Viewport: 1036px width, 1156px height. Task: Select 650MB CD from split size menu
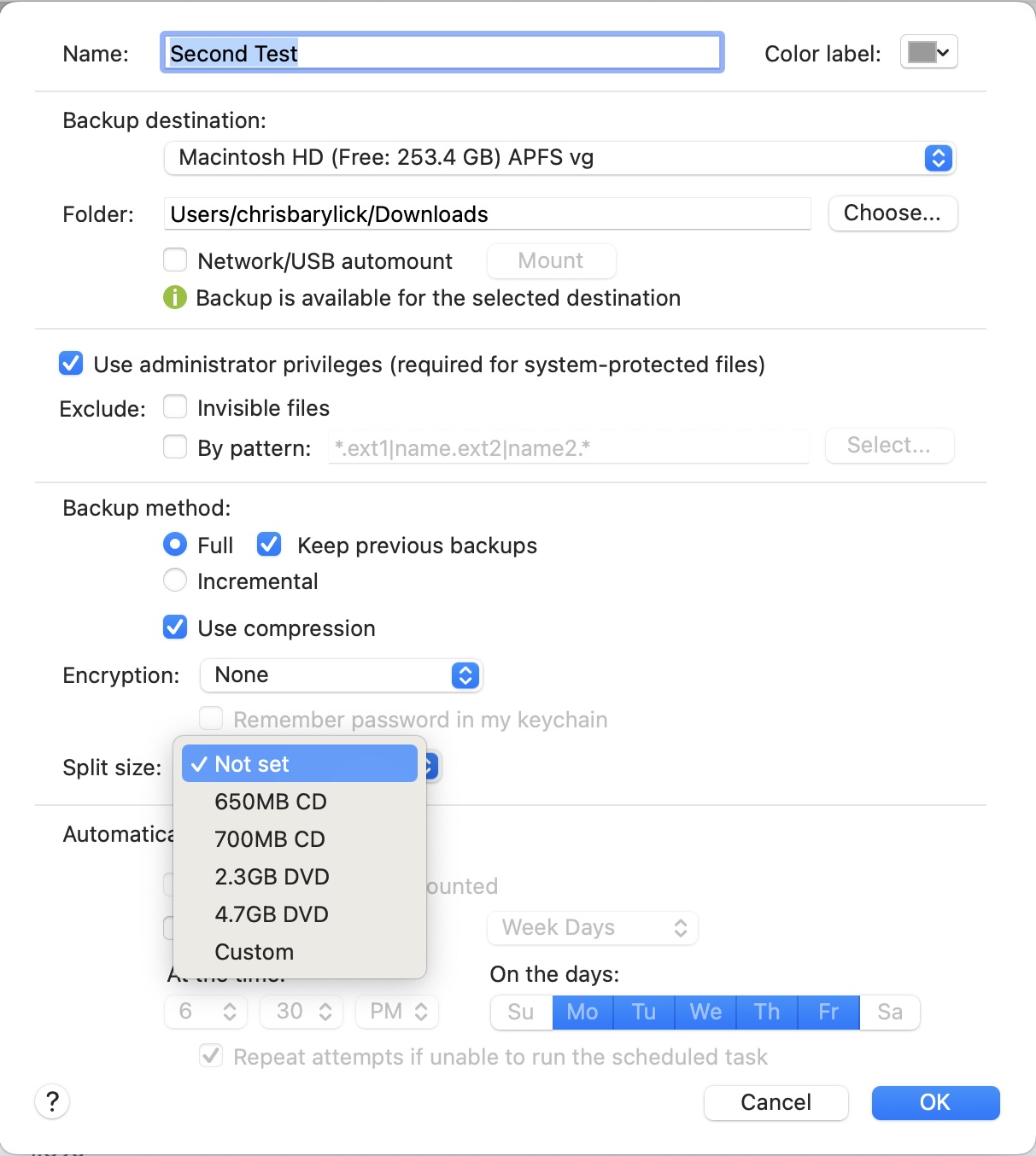coord(270,801)
